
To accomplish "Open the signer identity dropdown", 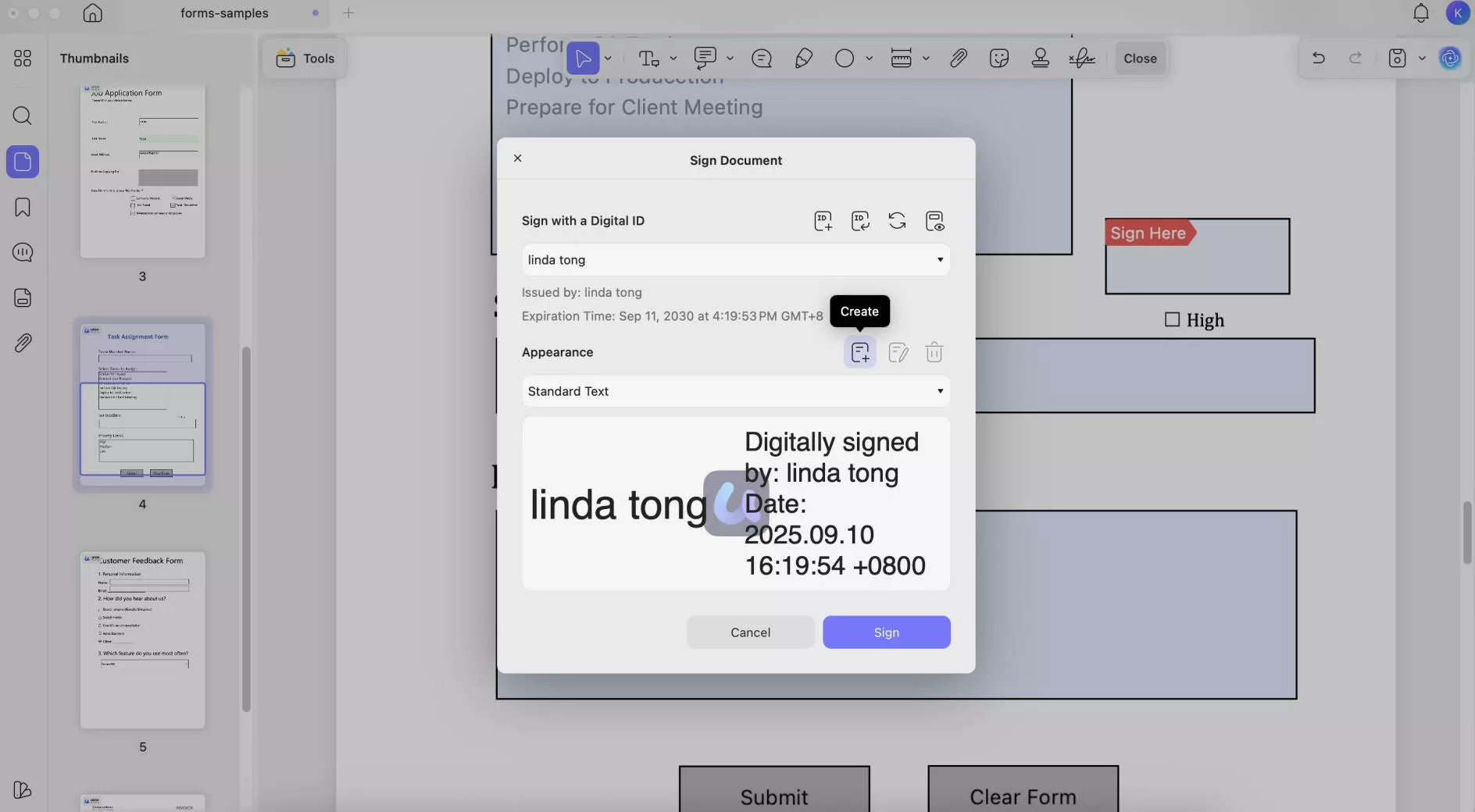I will [x=735, y=259].
